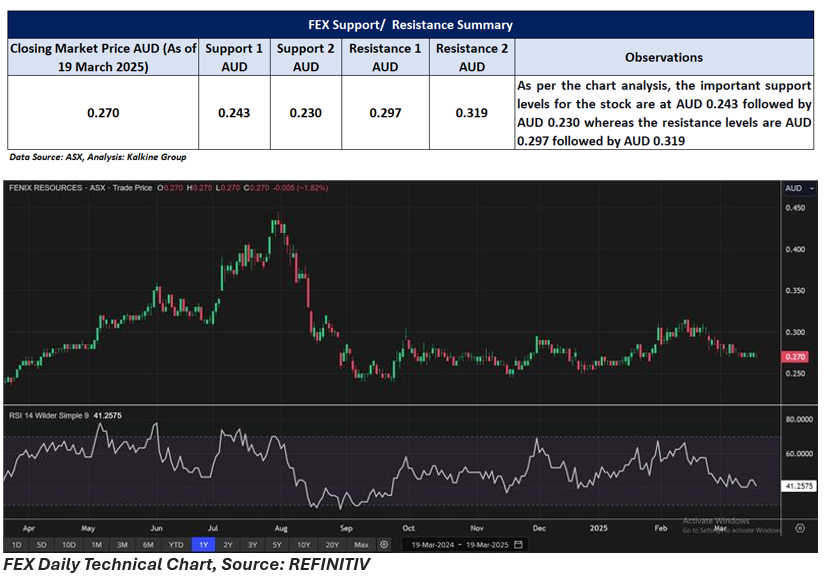This screenshot has width=832, height=577.
Task: Click the 0.319 Resistance 2 value cell
Action: click(x=472, y=113)
